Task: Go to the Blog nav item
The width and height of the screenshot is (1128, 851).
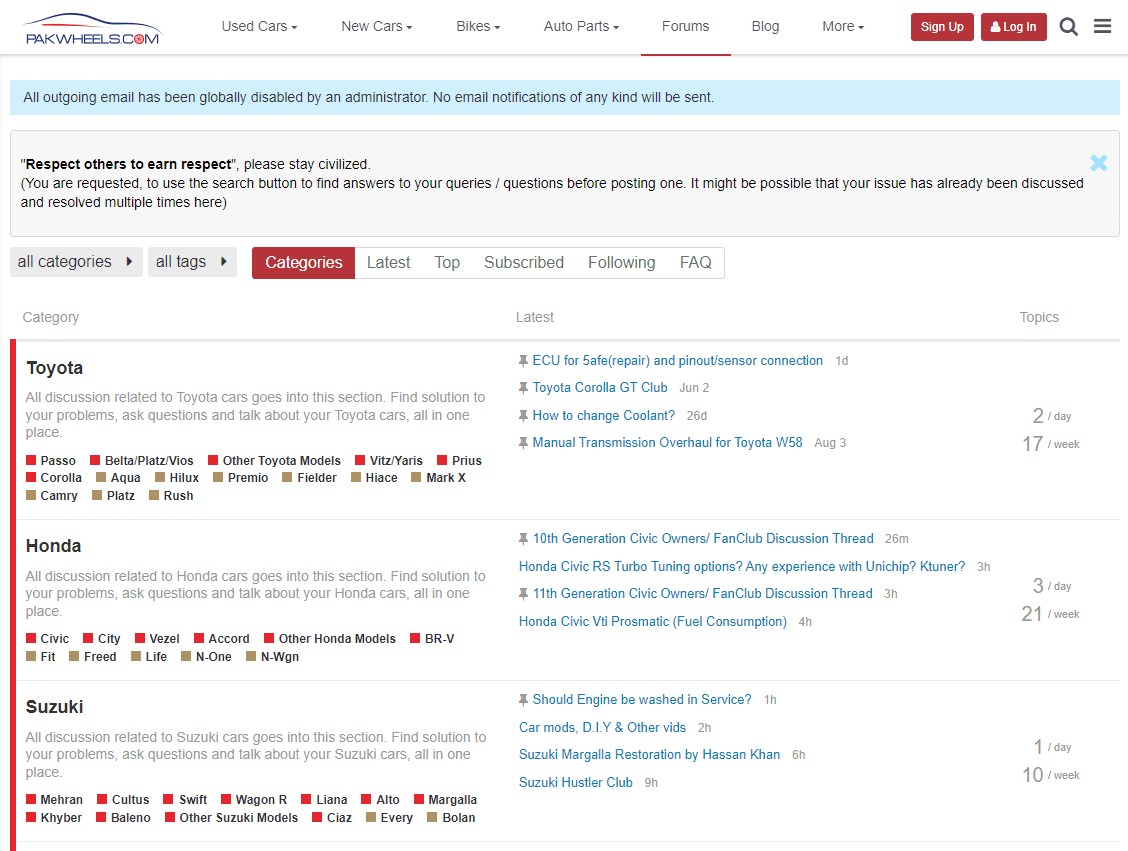Action: 765,27
